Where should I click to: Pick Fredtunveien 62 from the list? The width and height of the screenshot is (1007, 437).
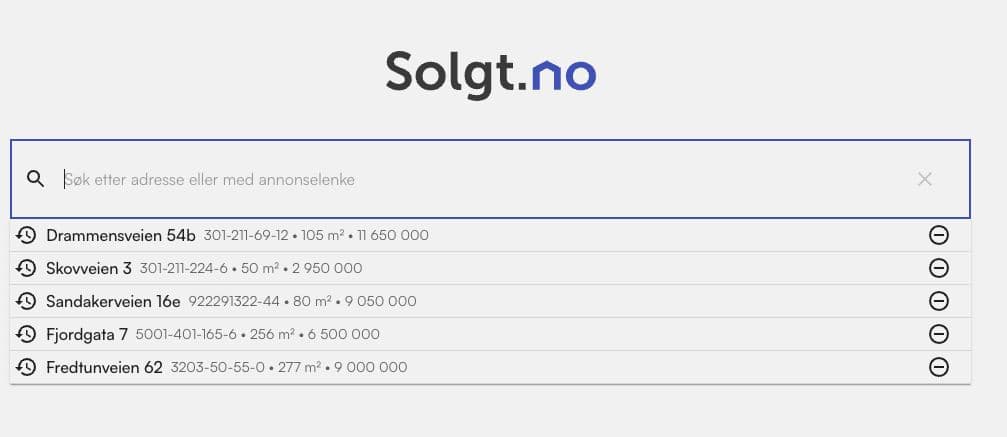[x=104, y=367]
